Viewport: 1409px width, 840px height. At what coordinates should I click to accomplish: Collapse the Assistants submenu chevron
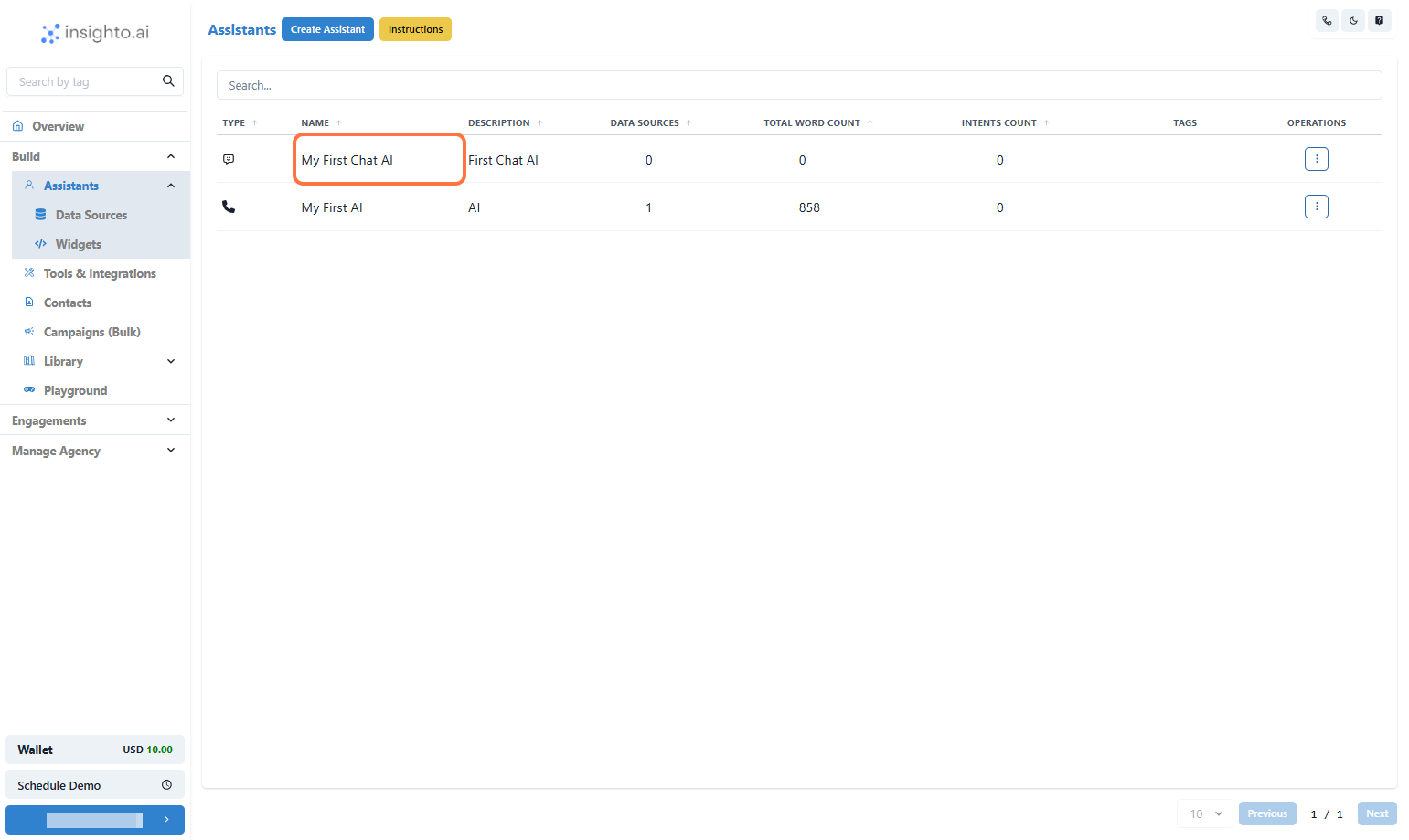pos(171,186)
